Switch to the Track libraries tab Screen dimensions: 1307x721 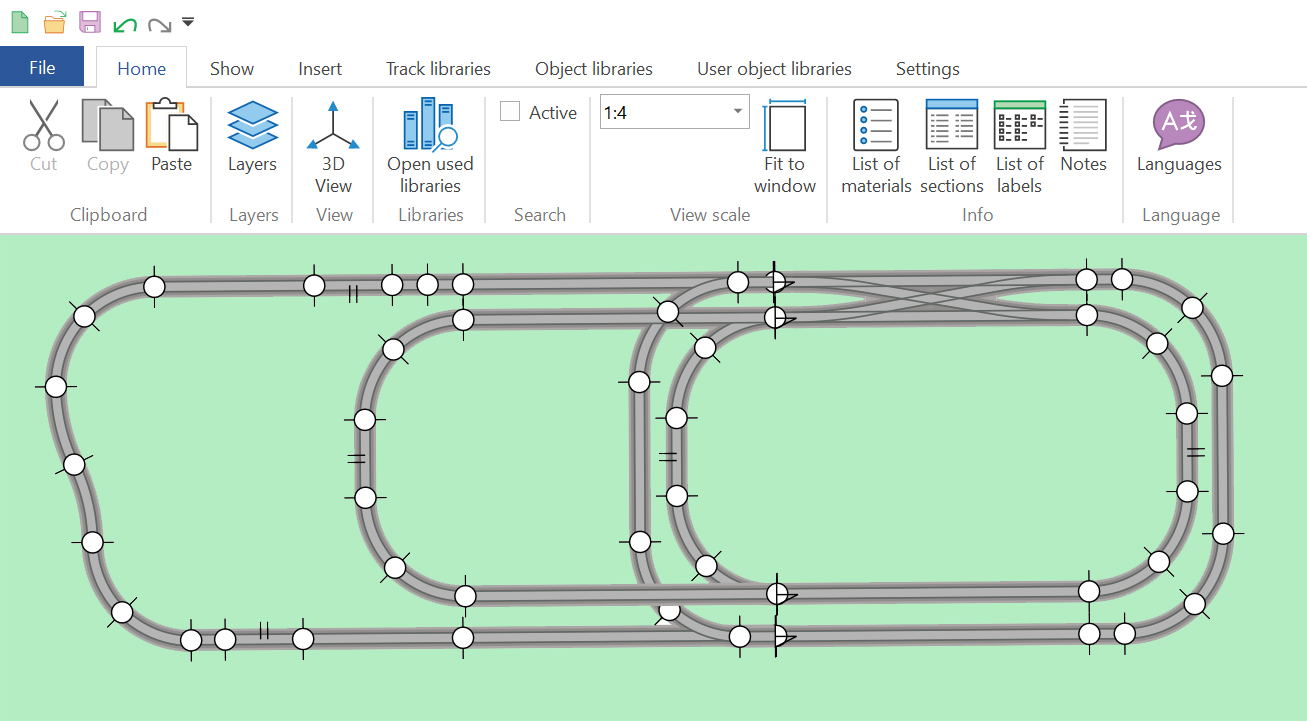coord(438,69)
